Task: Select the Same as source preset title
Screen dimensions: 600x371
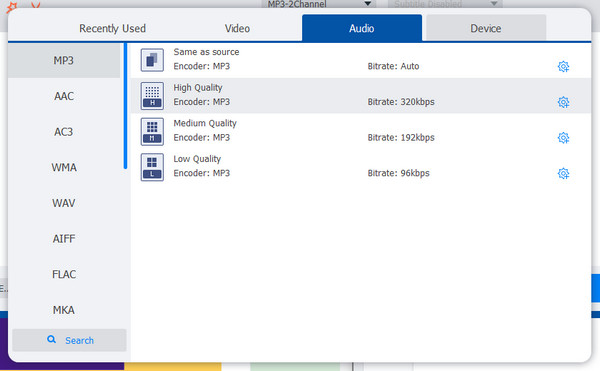Action: (206, 52)
